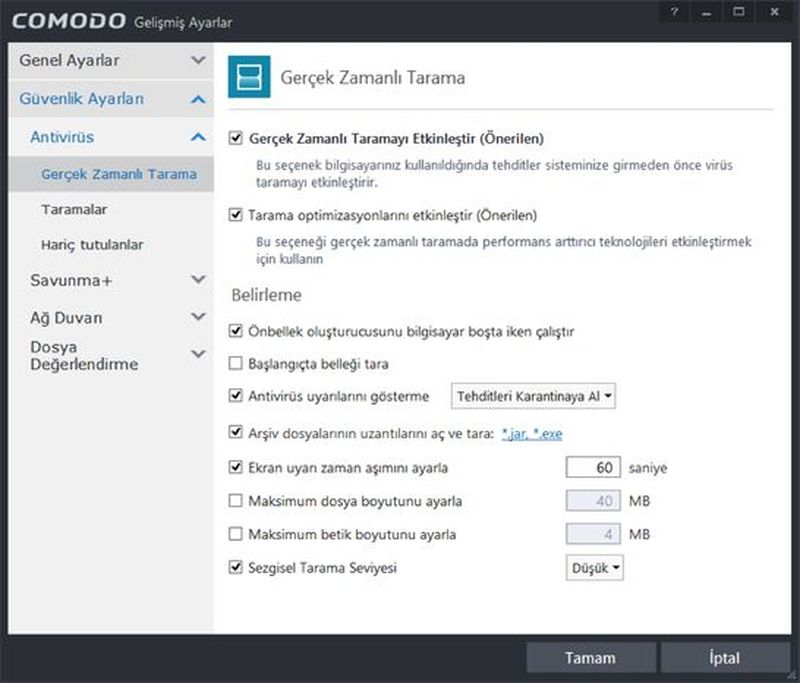Expand the Dosya Değerlendirme section chevron
Screen dimensions: 800x683
click(198, 354)
